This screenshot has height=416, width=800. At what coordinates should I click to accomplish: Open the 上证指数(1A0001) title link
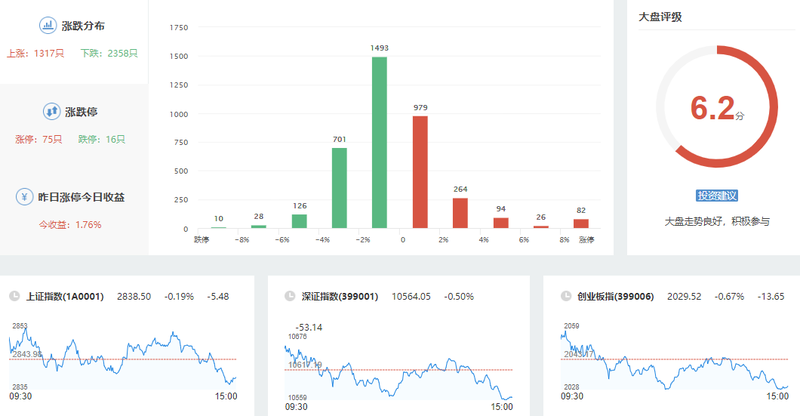(66, 297)
